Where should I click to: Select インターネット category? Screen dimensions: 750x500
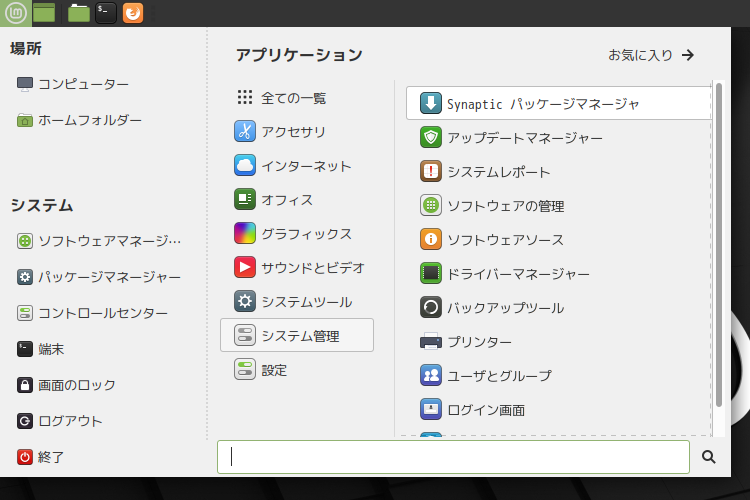[x=297, y=165]
